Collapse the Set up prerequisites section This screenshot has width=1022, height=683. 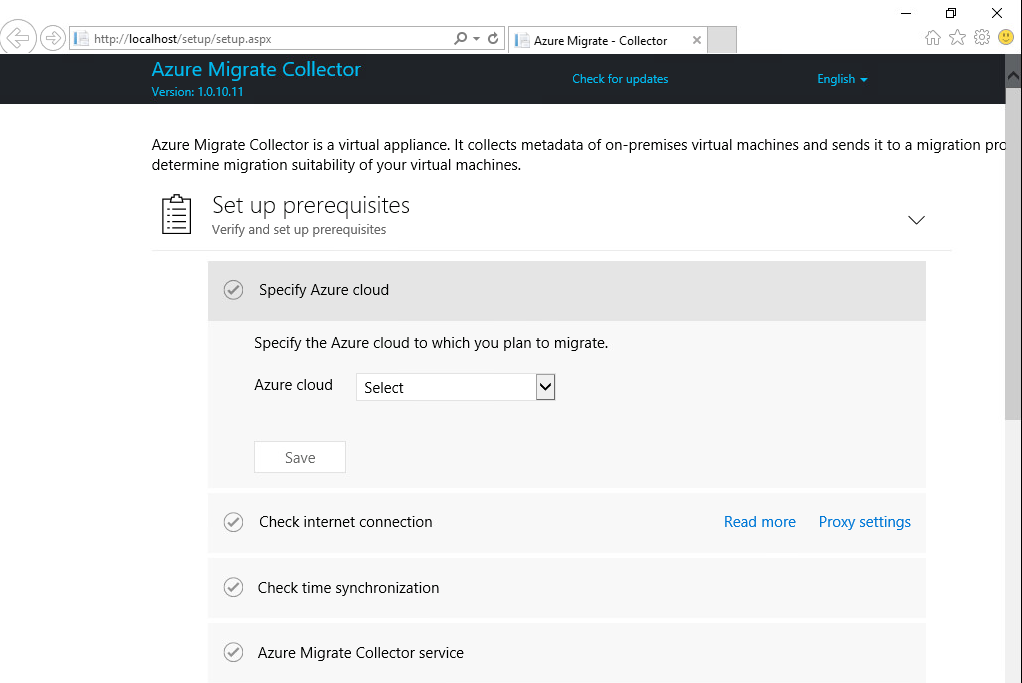click(916, 220)
